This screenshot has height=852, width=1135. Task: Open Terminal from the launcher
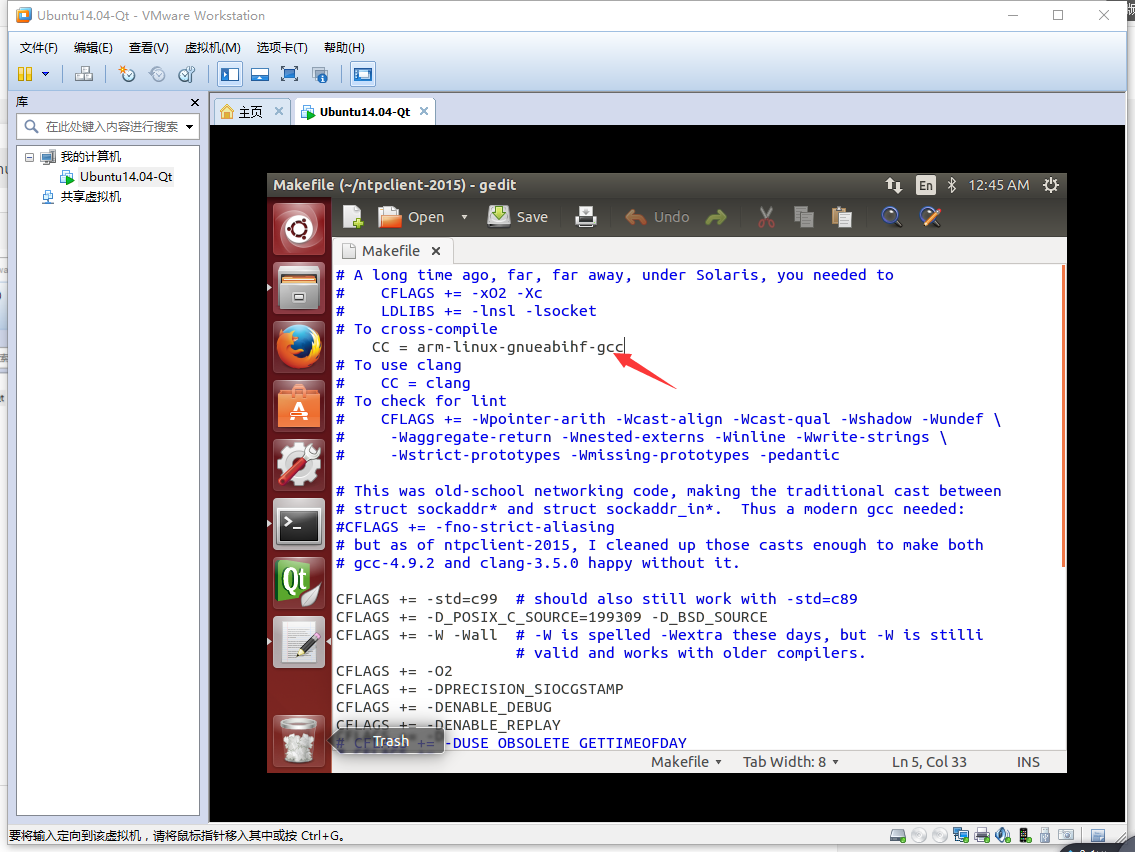tap(299, 524)
